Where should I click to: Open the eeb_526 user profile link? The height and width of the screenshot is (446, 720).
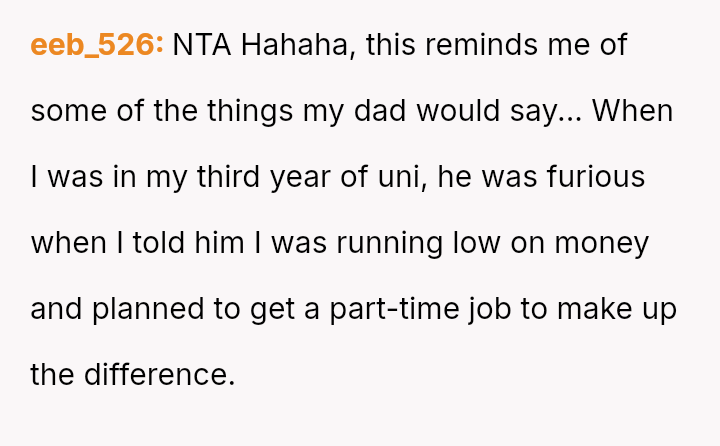coord(97,45)
